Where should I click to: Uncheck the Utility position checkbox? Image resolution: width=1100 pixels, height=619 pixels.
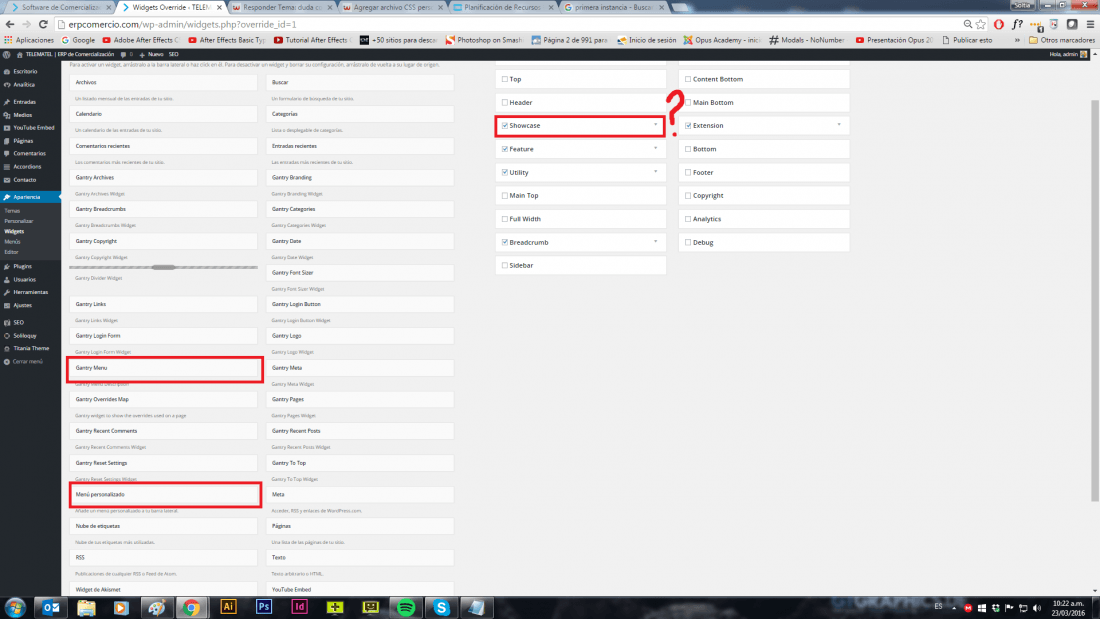pyautogui.click(x=504, y=172)
